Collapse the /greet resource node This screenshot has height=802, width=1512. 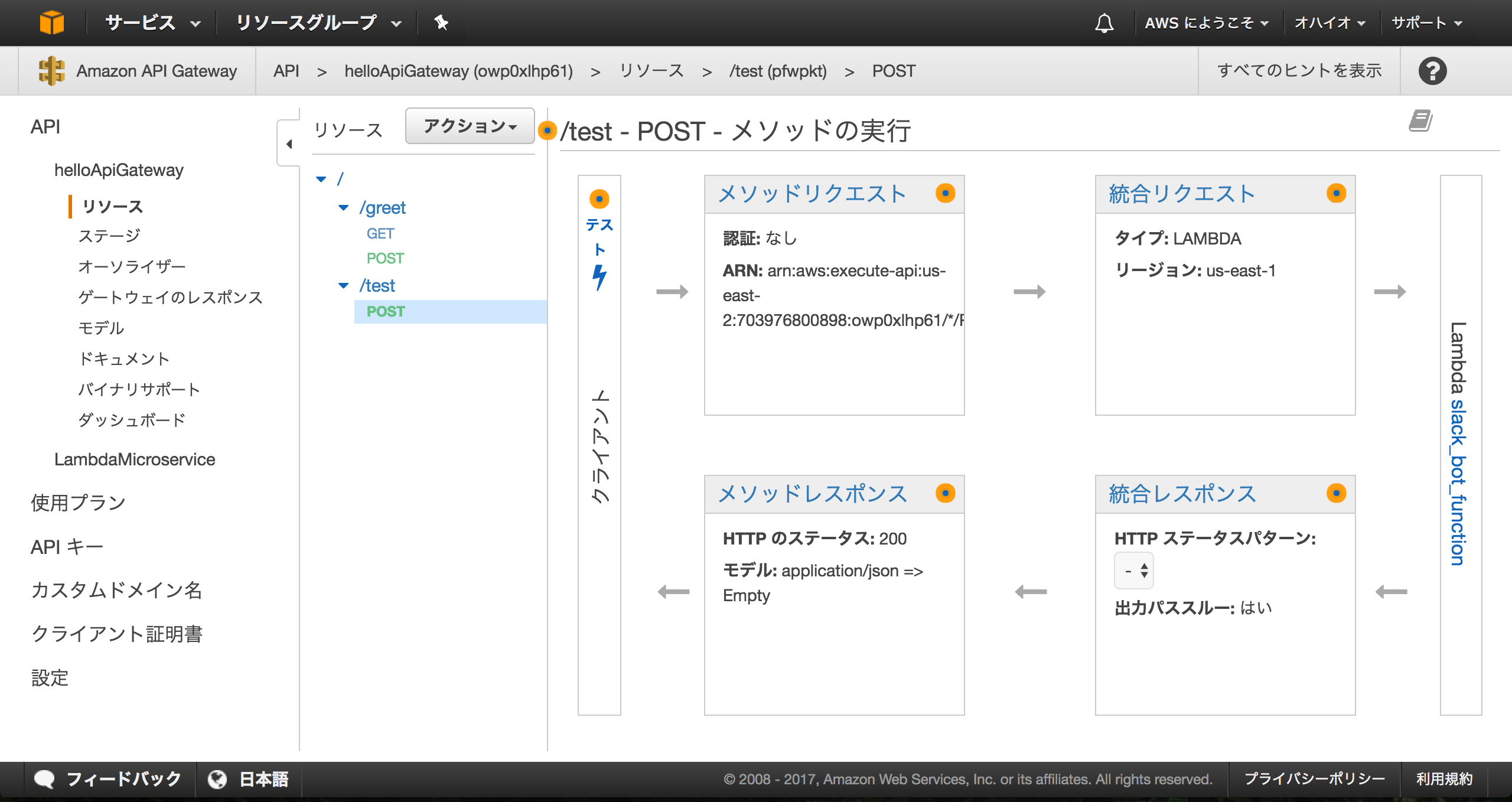click(343, 207)
